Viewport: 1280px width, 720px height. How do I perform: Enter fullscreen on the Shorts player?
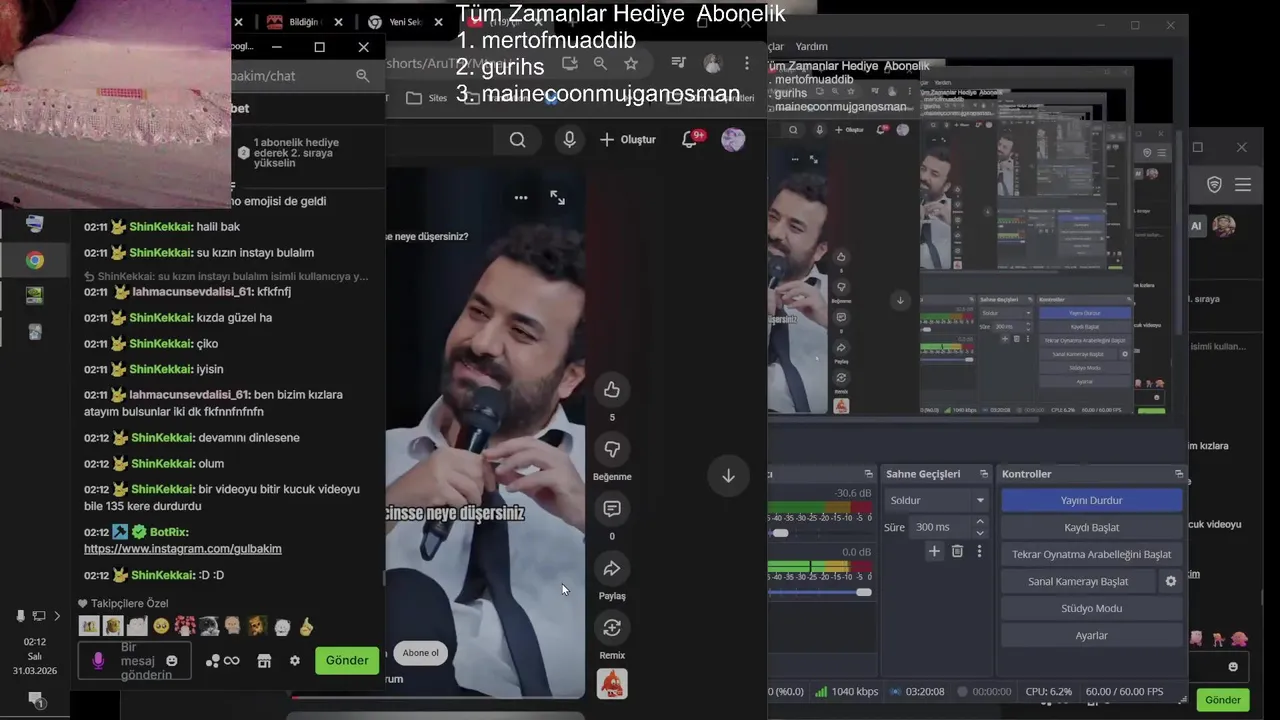[x=558, y=198]
